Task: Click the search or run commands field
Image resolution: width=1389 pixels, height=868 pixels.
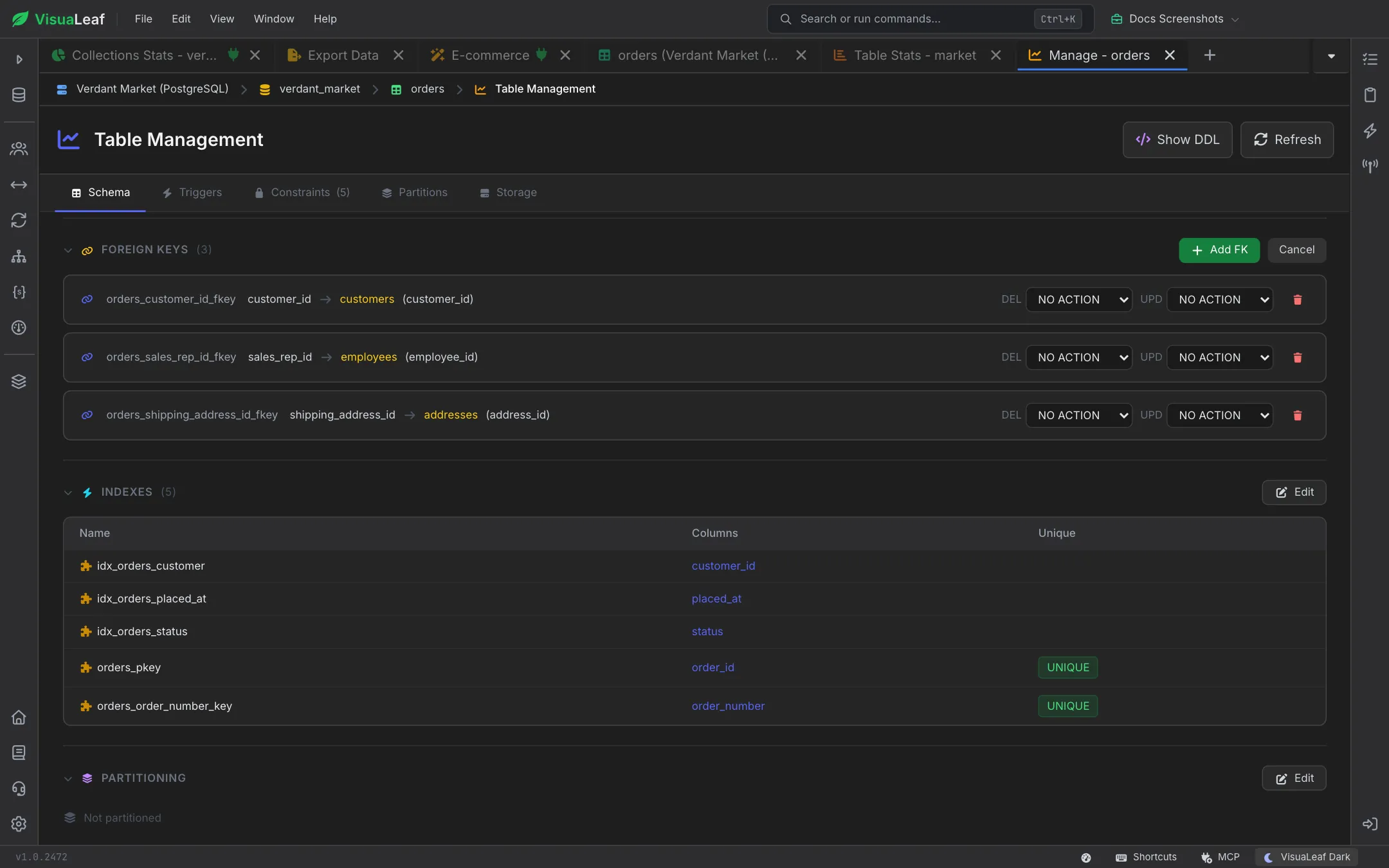Action: tap(931, 19)
